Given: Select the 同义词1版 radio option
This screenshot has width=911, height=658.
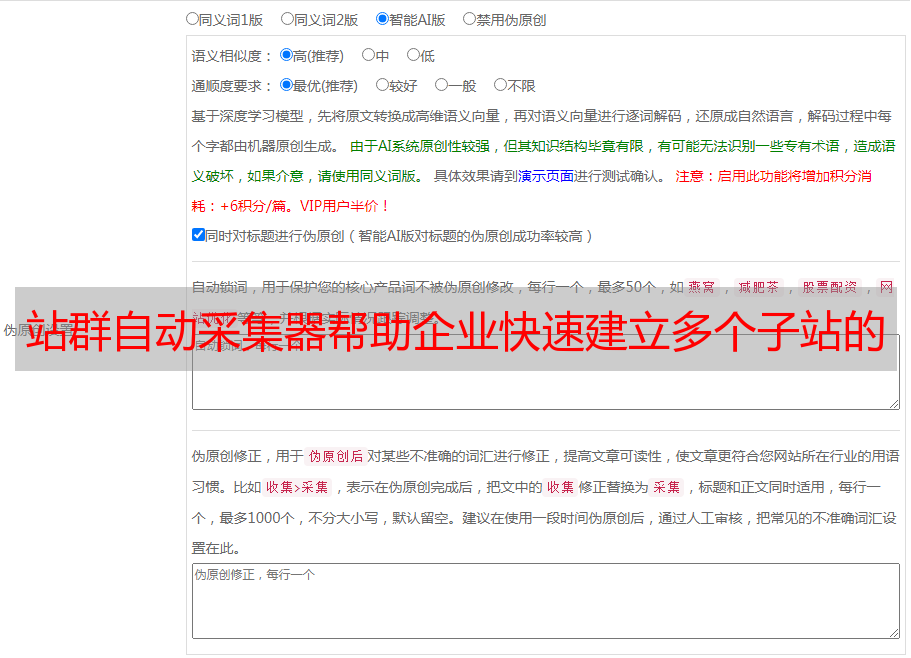Looking at the screenshot, I should (192, 19).
